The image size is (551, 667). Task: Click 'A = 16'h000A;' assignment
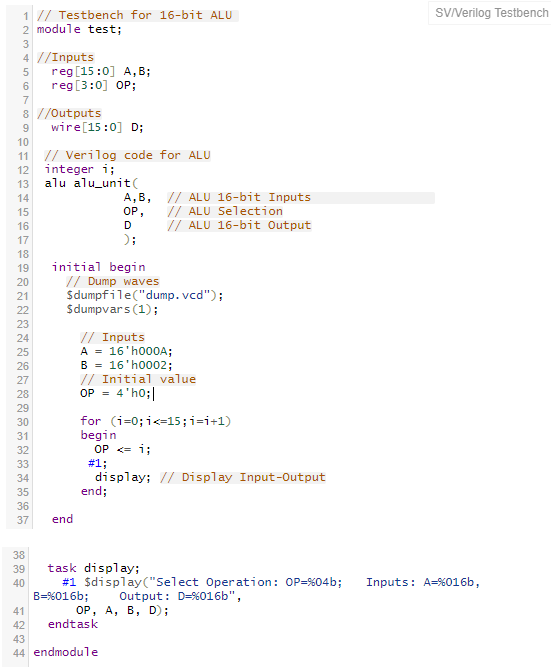click(126, 351)
